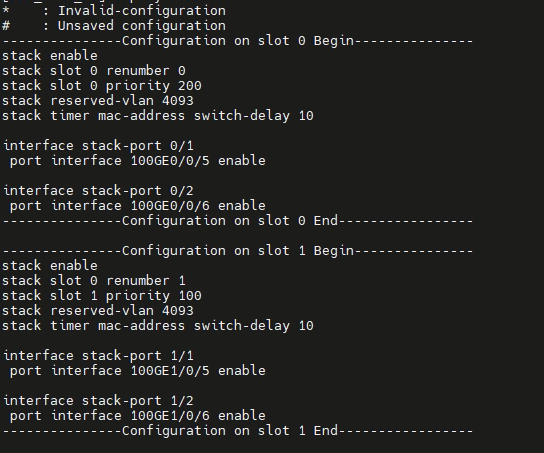Click 'interface stack-port 1/2' line

pos(99,401)
